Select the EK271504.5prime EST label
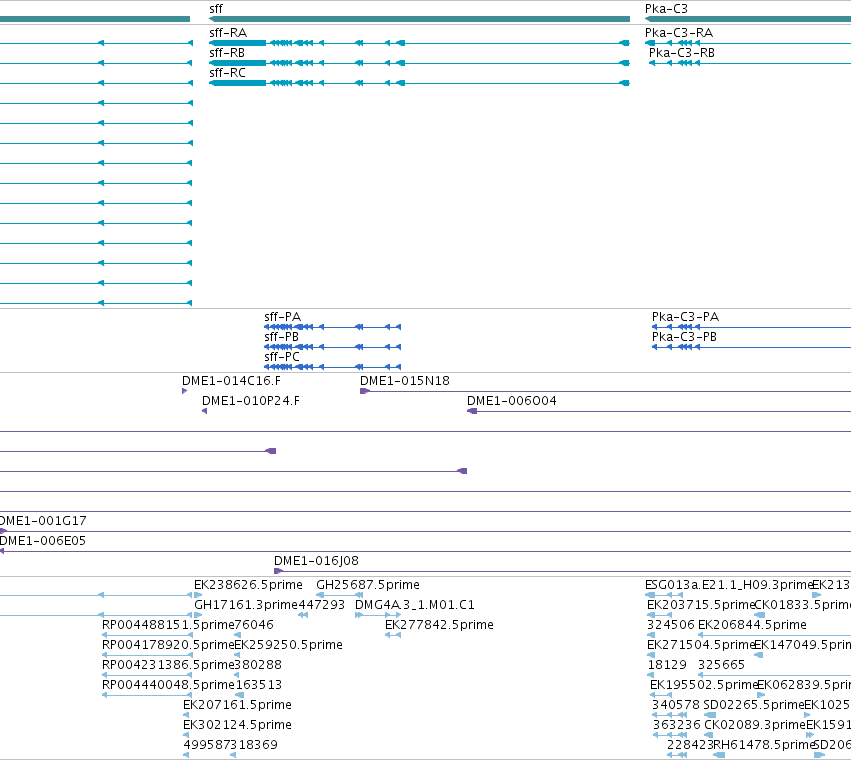Viewport: 851px width, 760px height. coord(701,645)
